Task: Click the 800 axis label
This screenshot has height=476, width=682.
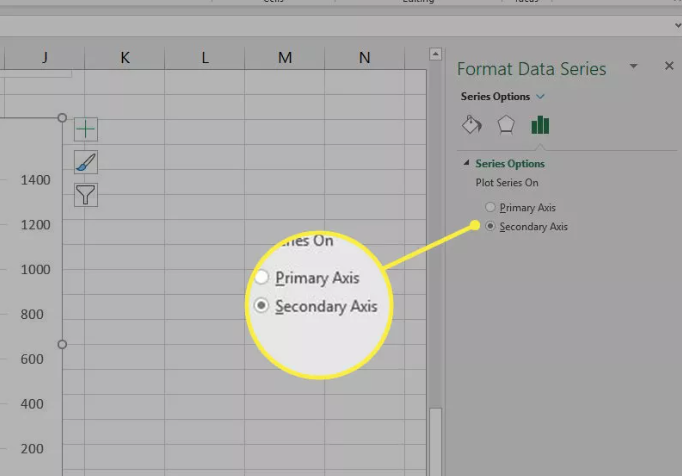Action: pos(32,315)
